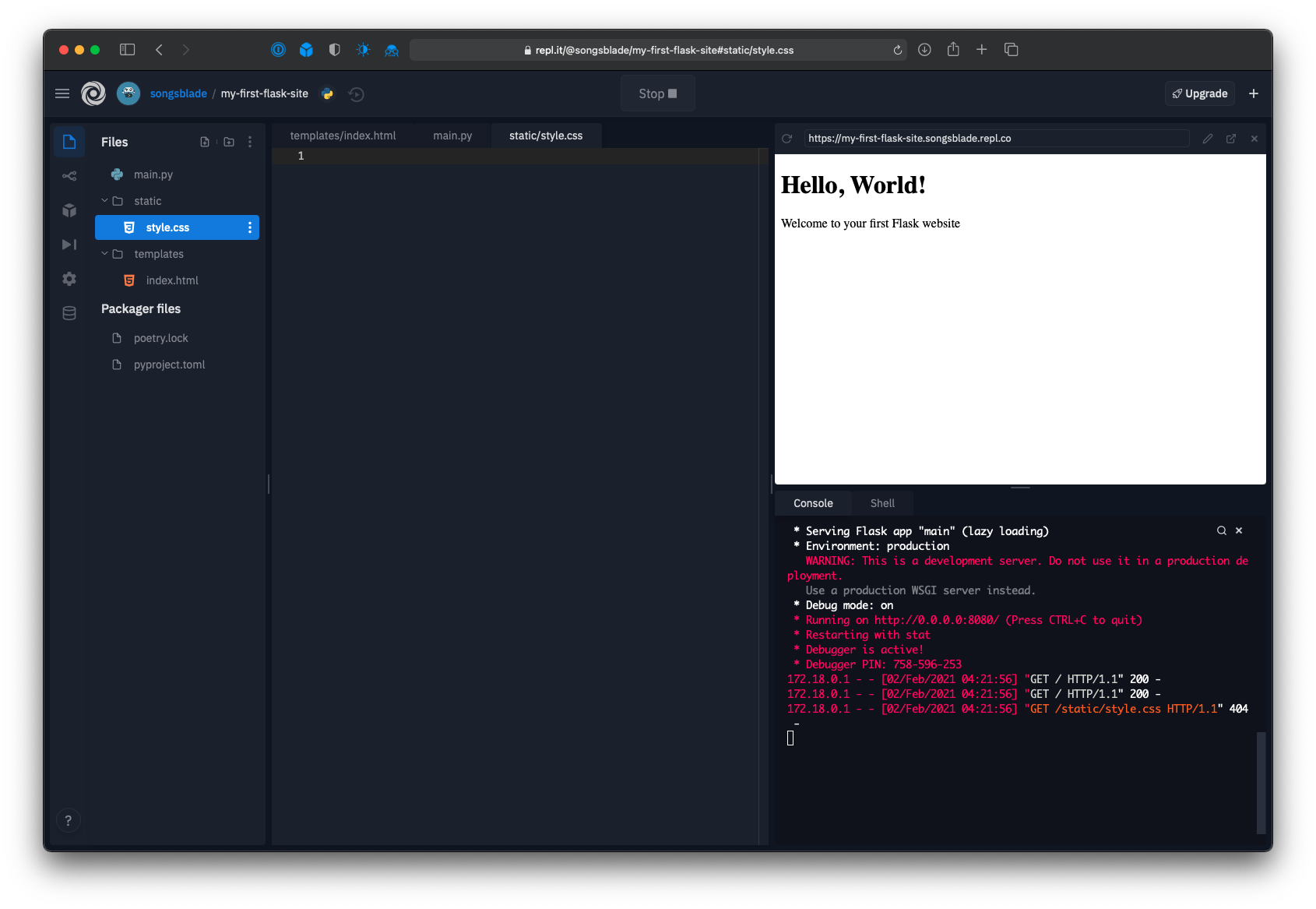Screen dimensions: 1316x909
Task: Collapse the static folder
Action: pyautogui.click(x=104, y=200)
